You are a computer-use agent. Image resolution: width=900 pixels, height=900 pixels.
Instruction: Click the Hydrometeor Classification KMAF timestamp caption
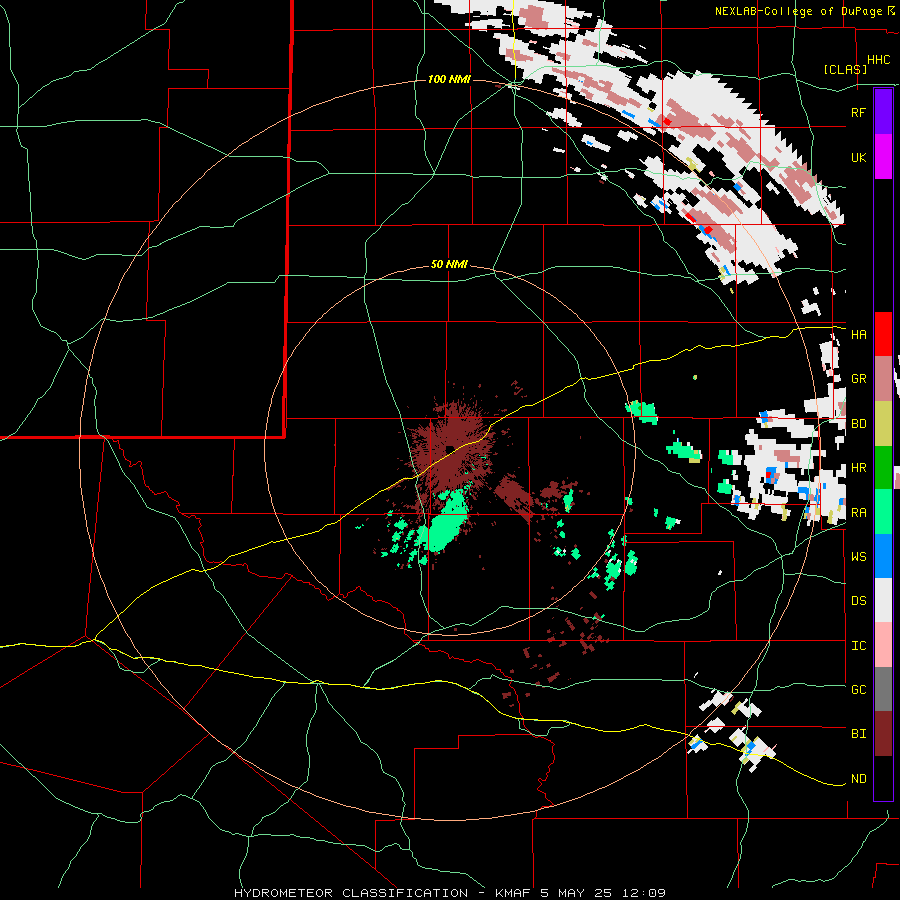450,893
